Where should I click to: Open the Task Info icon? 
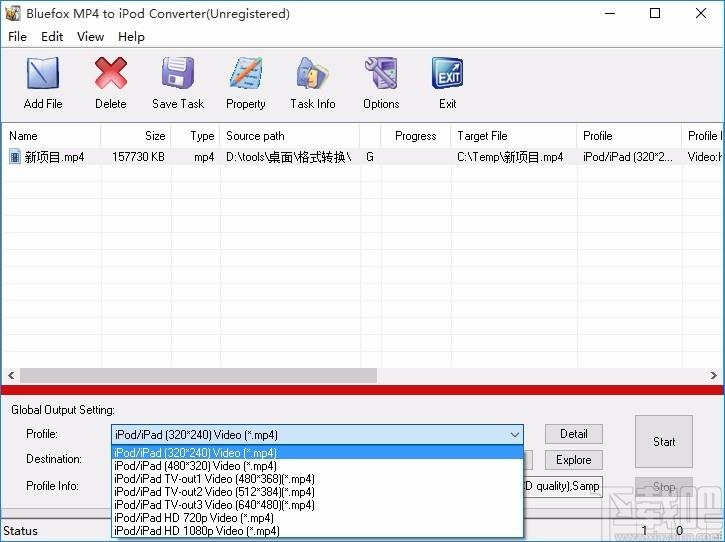313,73
